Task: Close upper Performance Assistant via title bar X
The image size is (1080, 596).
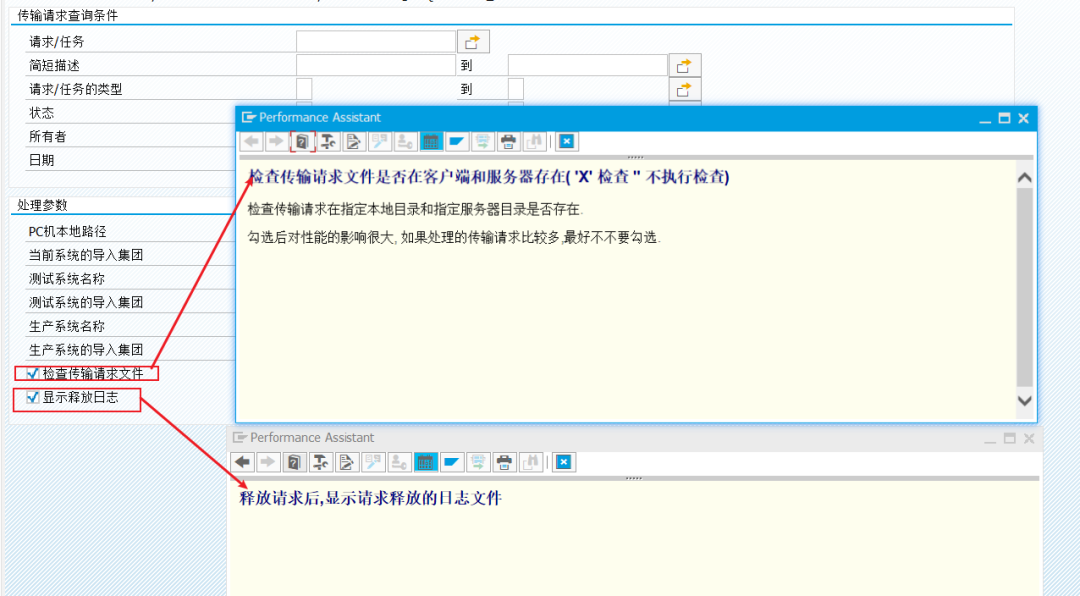Action: click(x=1024, y=118)
